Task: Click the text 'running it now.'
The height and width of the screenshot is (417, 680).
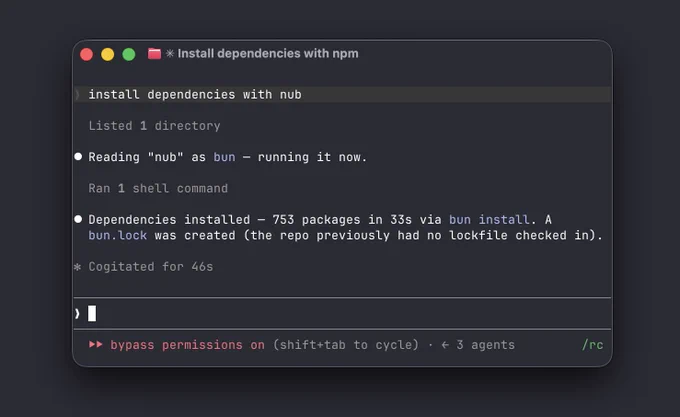Action: [312, 157]
